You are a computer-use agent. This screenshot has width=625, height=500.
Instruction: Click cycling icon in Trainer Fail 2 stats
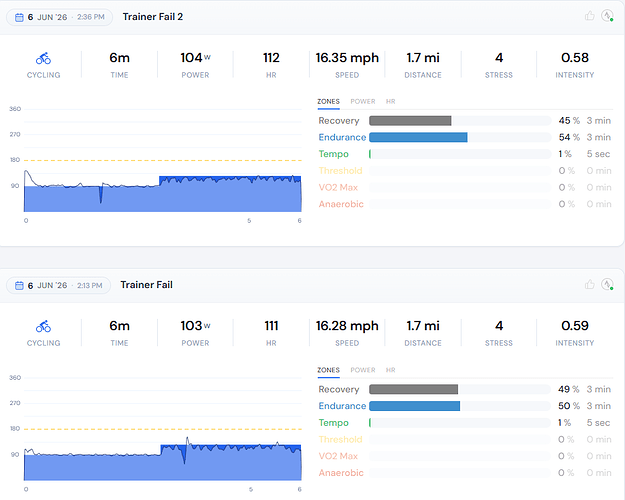[43, 59]
